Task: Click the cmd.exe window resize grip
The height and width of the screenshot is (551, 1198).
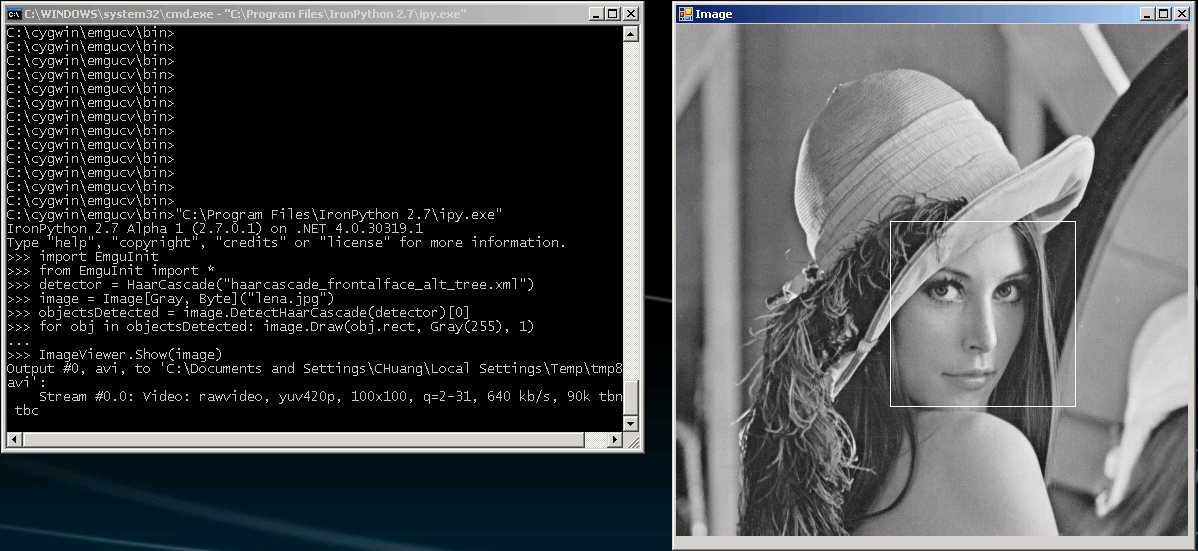Action: tap(631, 440)
